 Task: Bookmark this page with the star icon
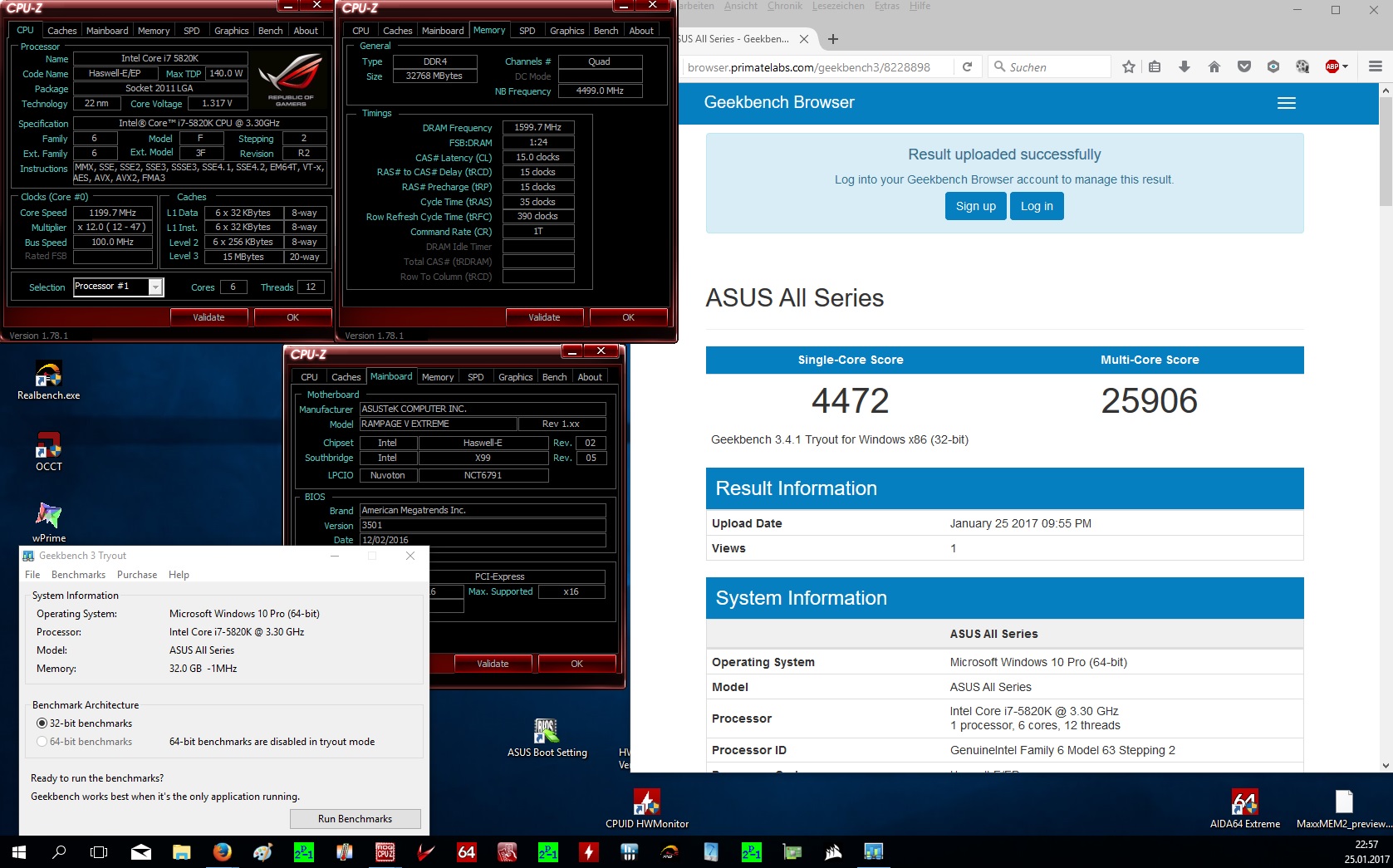tap(1128, 67)
